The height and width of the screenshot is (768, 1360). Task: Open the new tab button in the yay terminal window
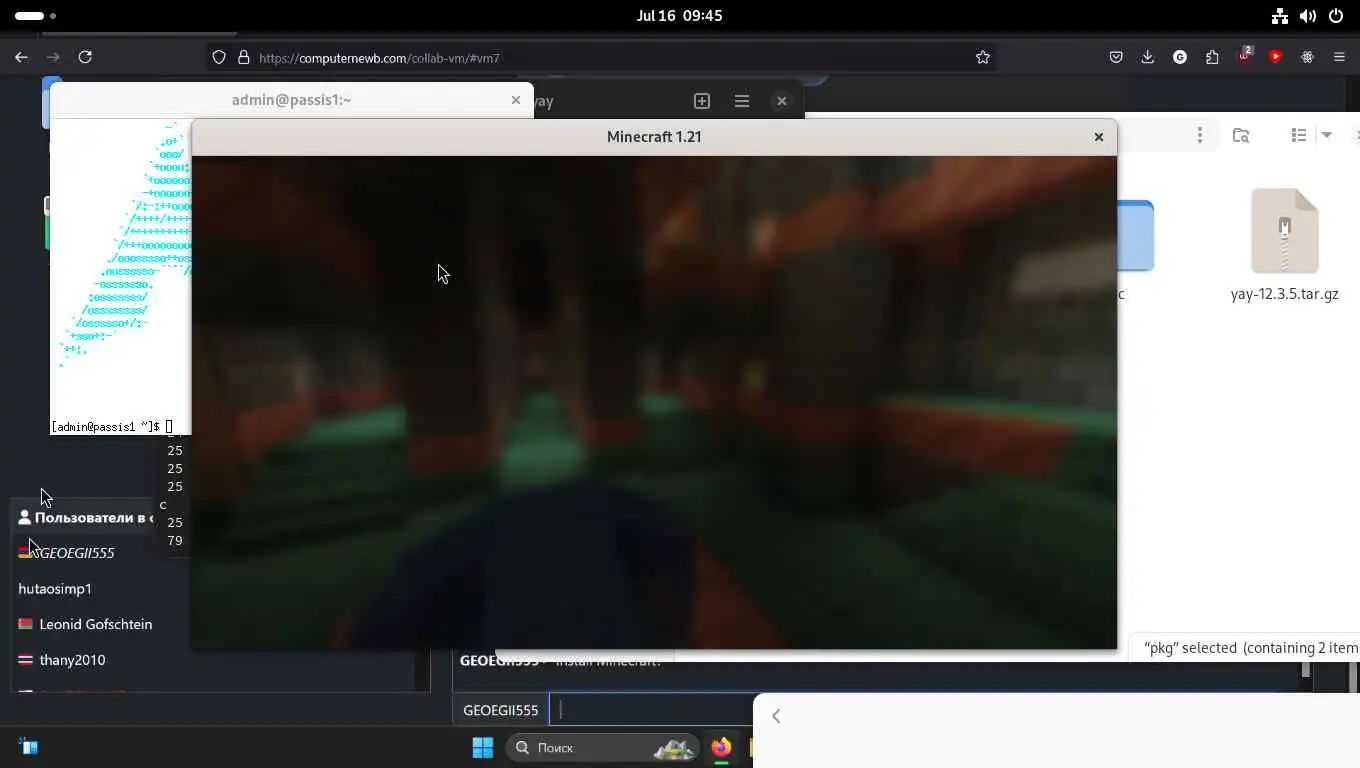point(702,100)
